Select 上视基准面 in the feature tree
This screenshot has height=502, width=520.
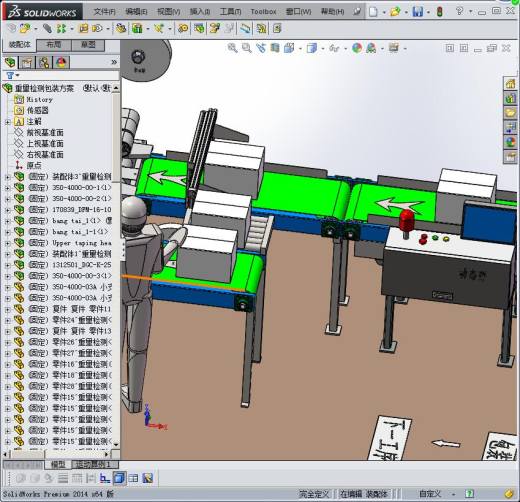point(45,144)
